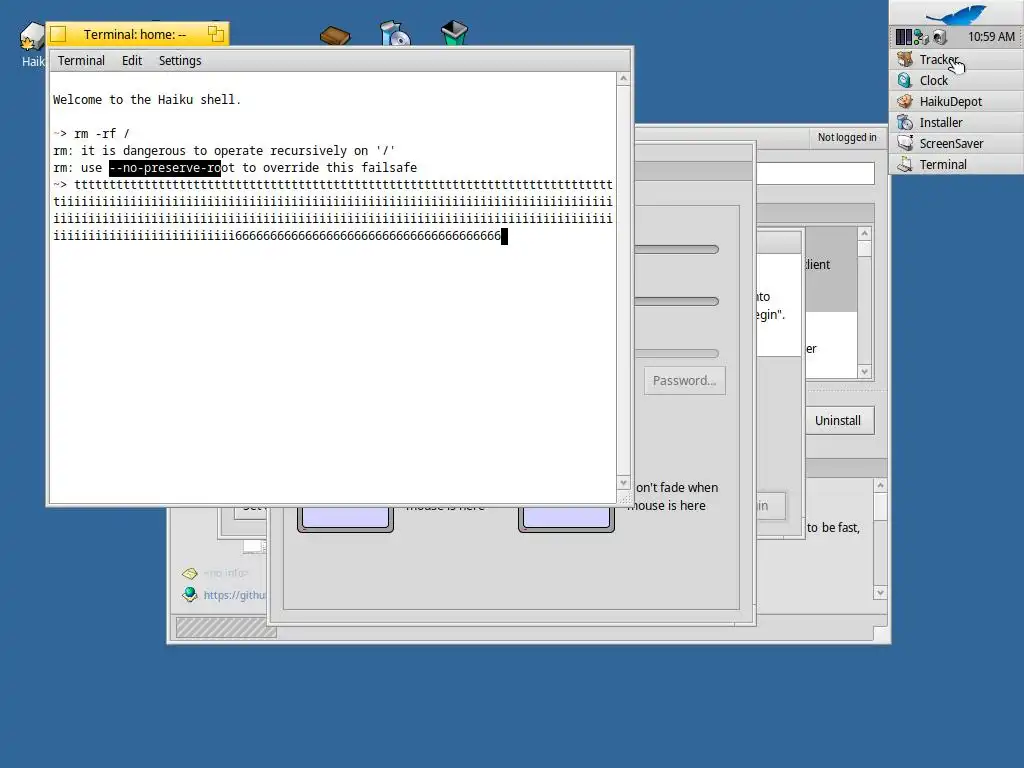The width and height of the screenshot is (1024, 768).
Task: Select the Terminal: home tab title
Action: [135, 35]
